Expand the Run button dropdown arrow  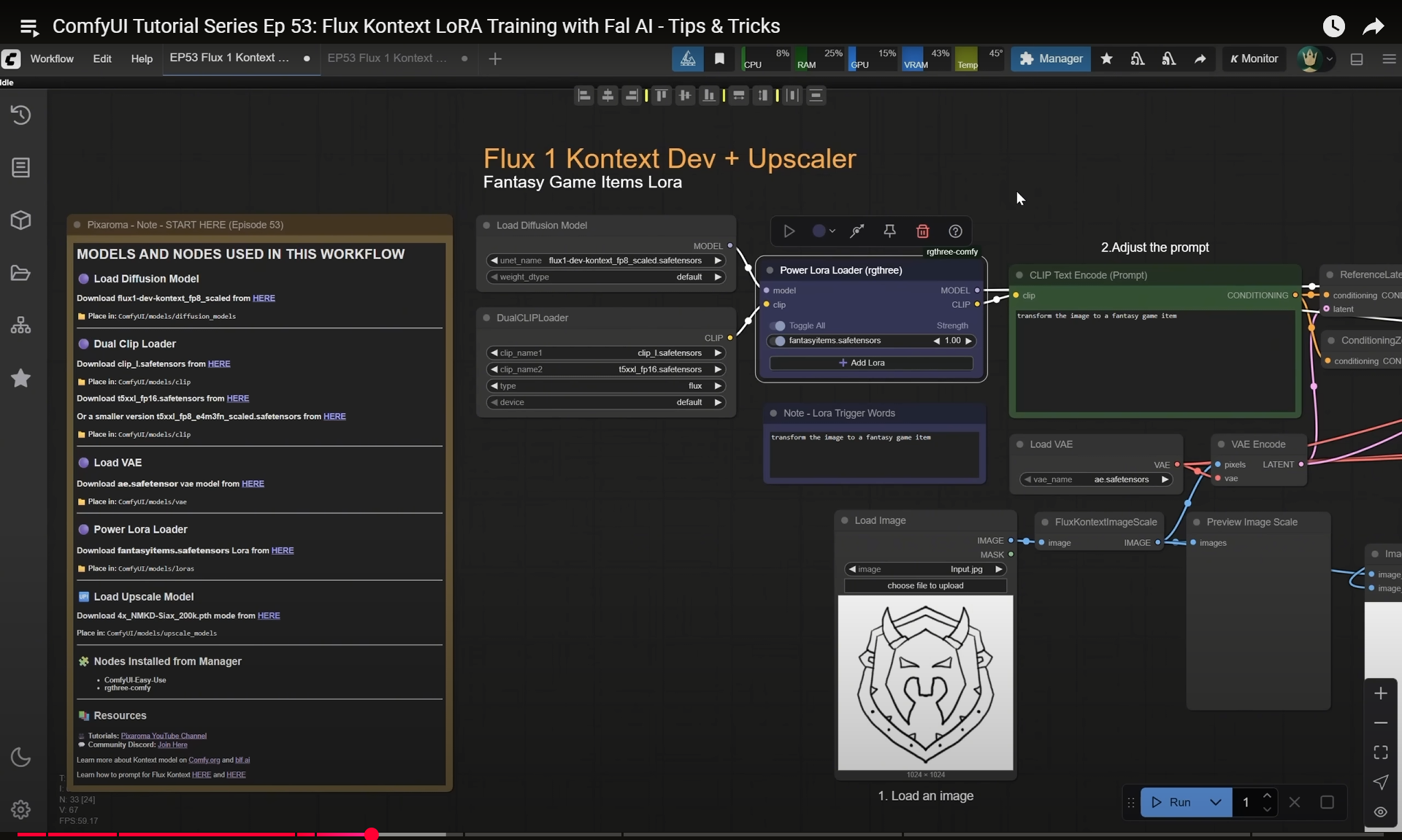pyautogui.click(x=1215, y=802)
